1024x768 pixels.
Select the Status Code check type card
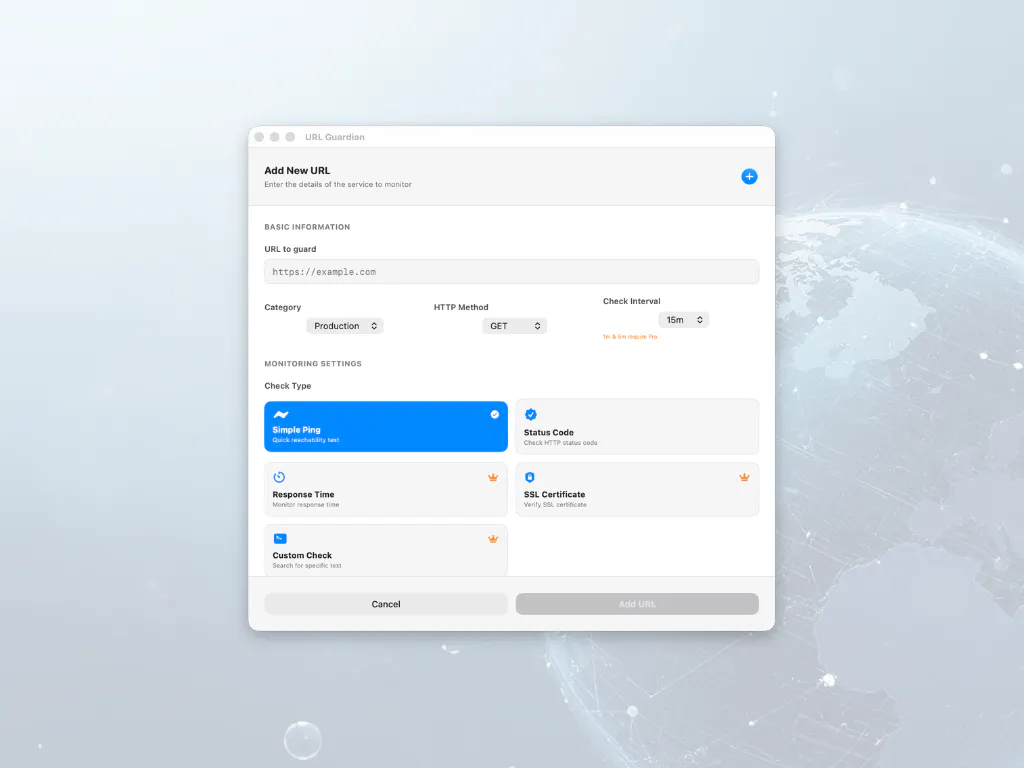637,426
